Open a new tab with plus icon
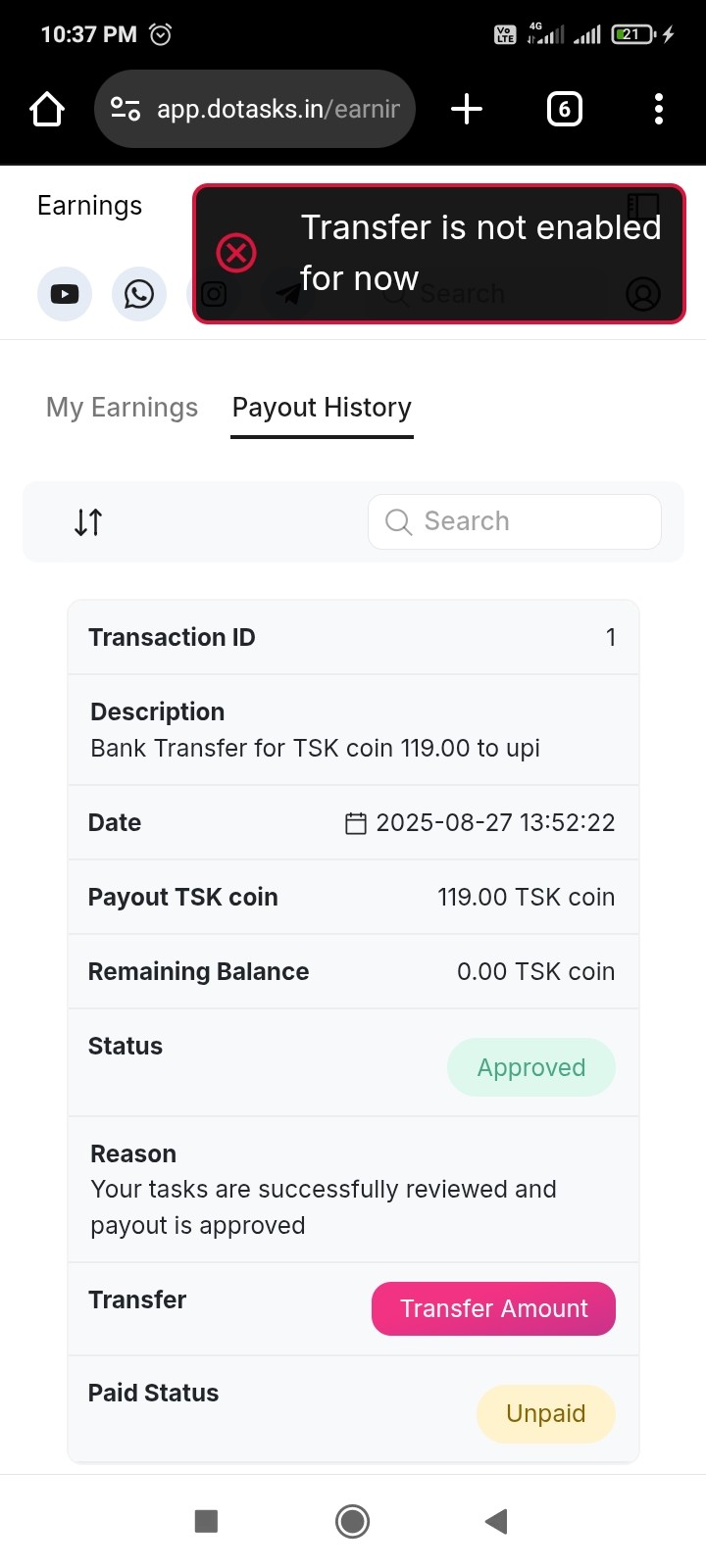 [x=467, y=109]
